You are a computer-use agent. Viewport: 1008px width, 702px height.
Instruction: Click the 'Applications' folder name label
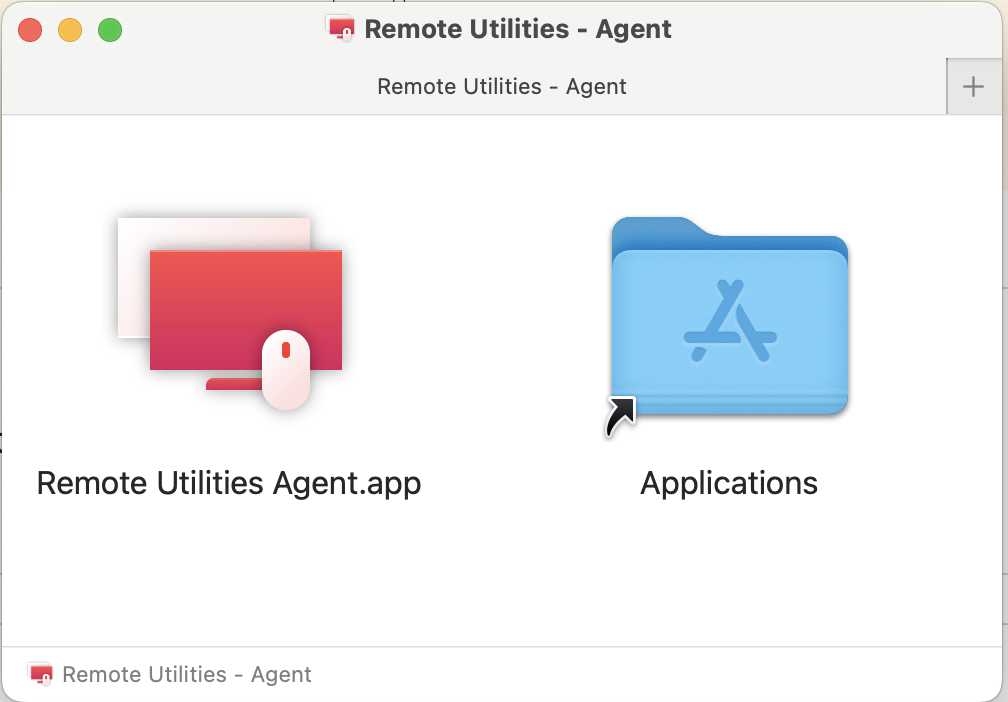tap(729, 483)
